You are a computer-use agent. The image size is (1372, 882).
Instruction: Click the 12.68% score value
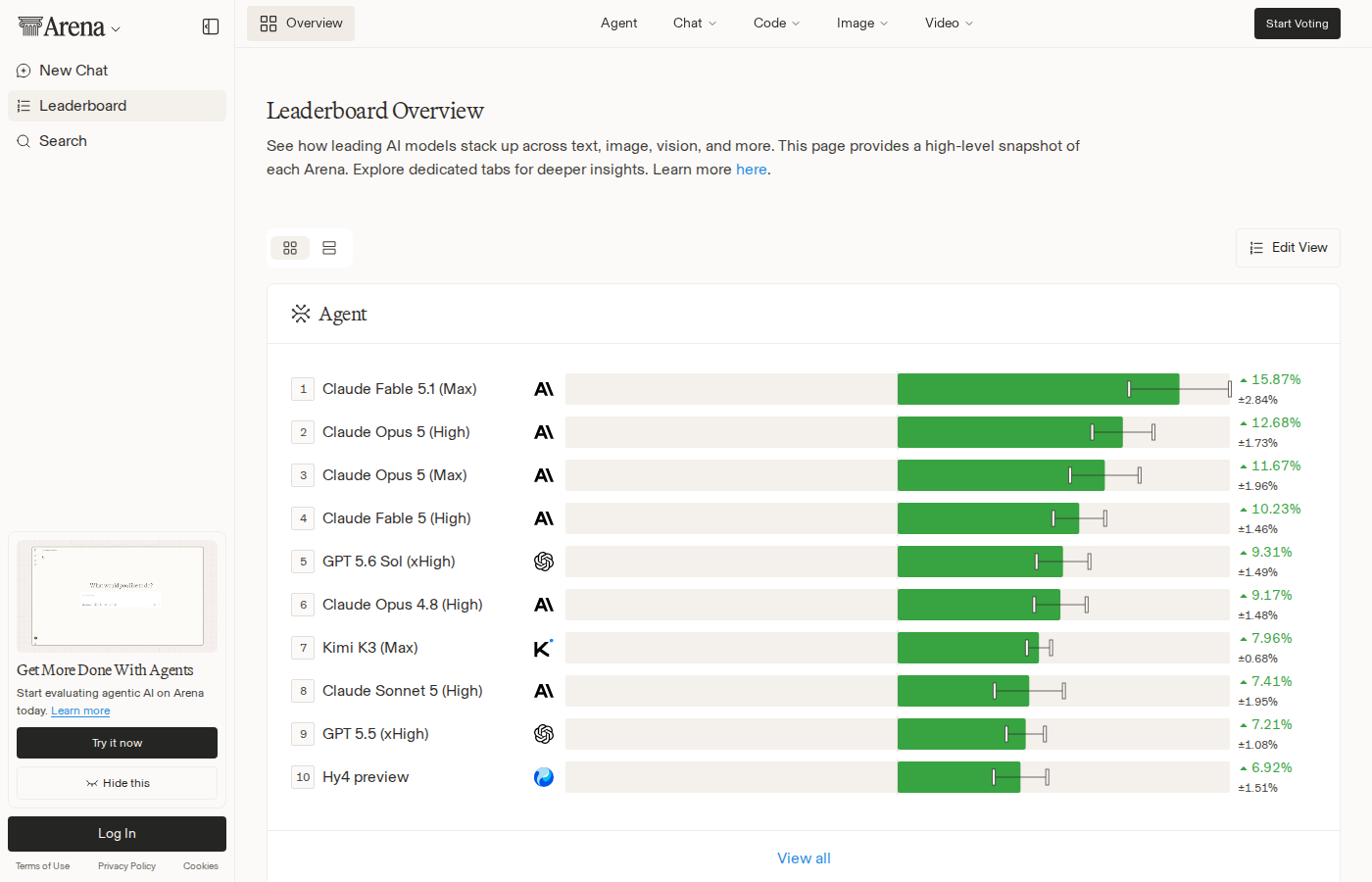[x=1276, y=422]
